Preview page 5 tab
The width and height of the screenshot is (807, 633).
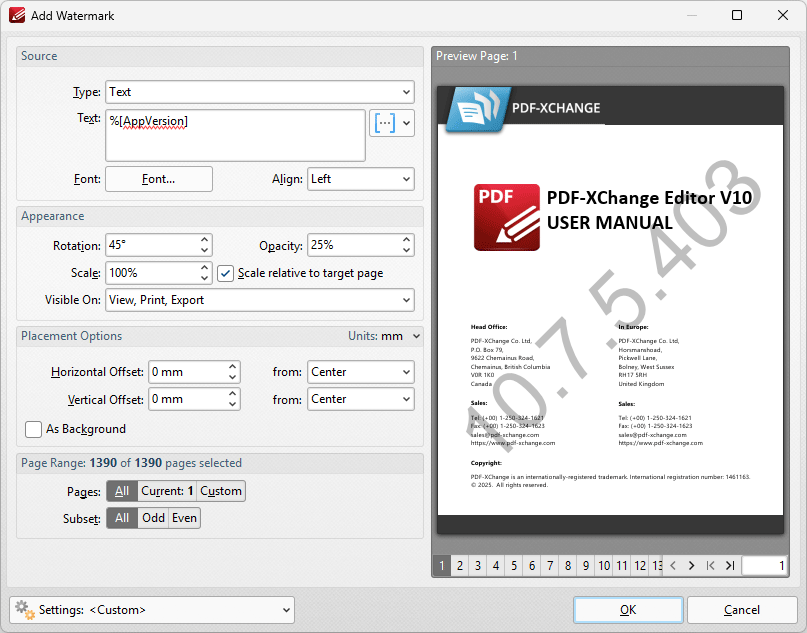click(x=514, y=566)
